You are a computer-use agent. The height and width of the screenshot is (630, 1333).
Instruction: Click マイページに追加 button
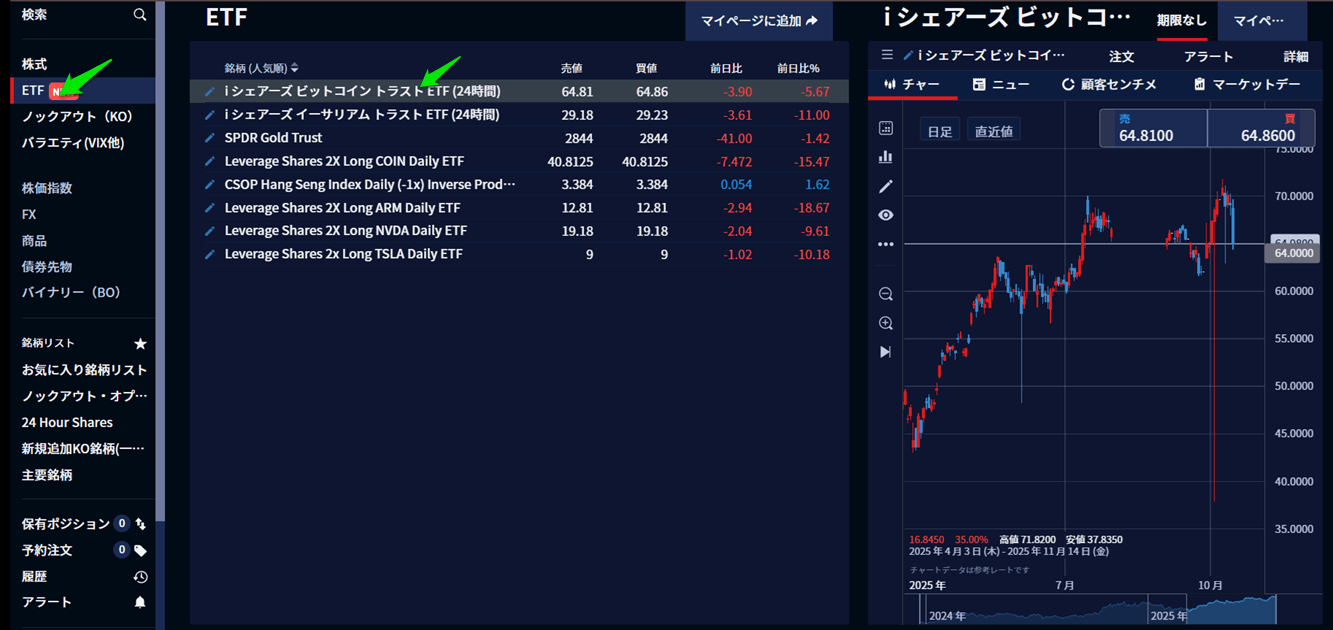(758, 21)
